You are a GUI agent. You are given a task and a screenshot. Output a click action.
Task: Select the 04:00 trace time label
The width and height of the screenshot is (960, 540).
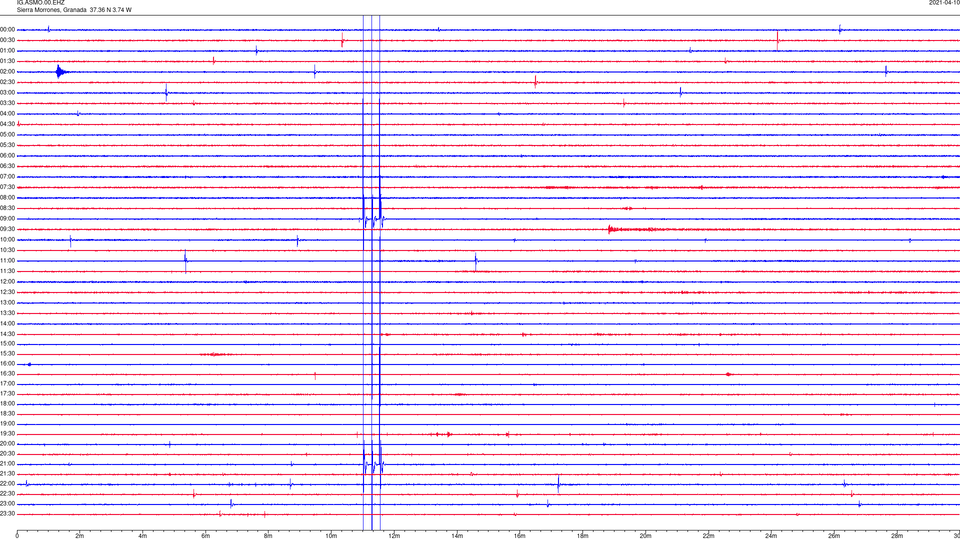[x=8, y=114]
